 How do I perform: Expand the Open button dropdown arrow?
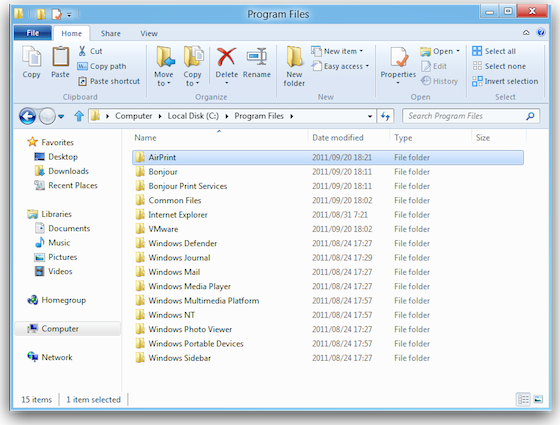[x=458, y=51]
